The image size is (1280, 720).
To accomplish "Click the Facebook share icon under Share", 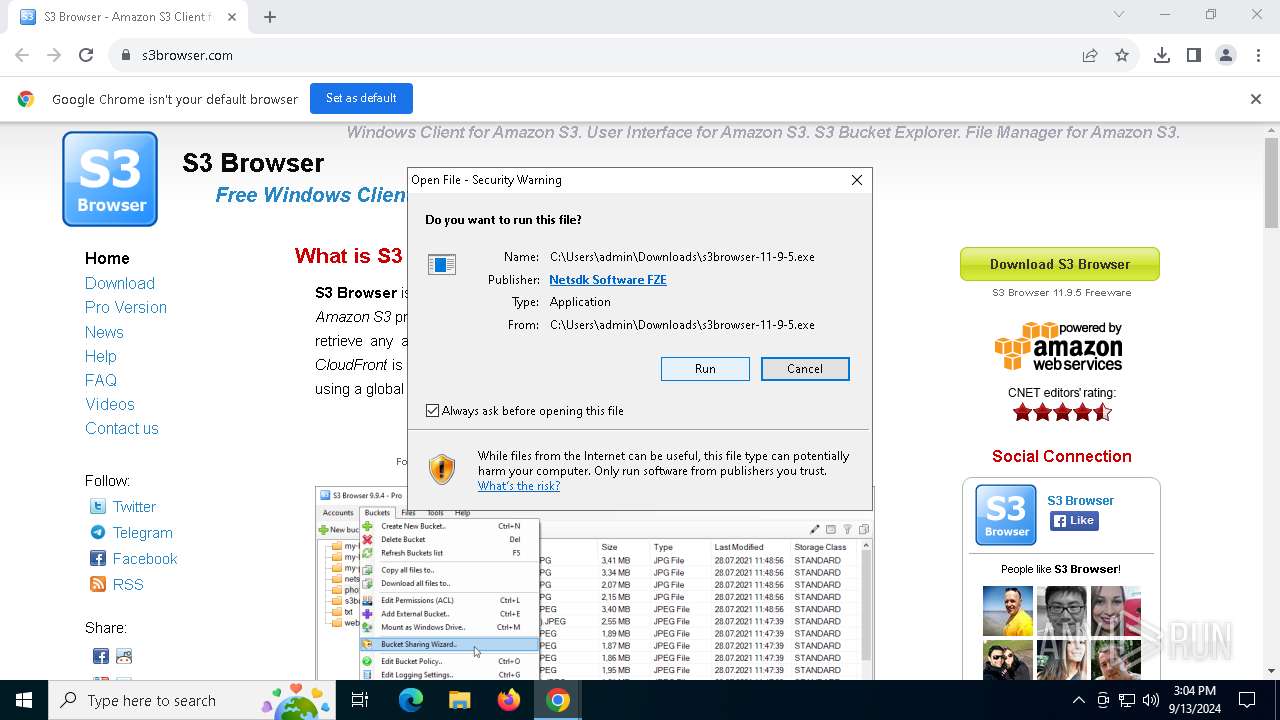I will pos(101,657).
